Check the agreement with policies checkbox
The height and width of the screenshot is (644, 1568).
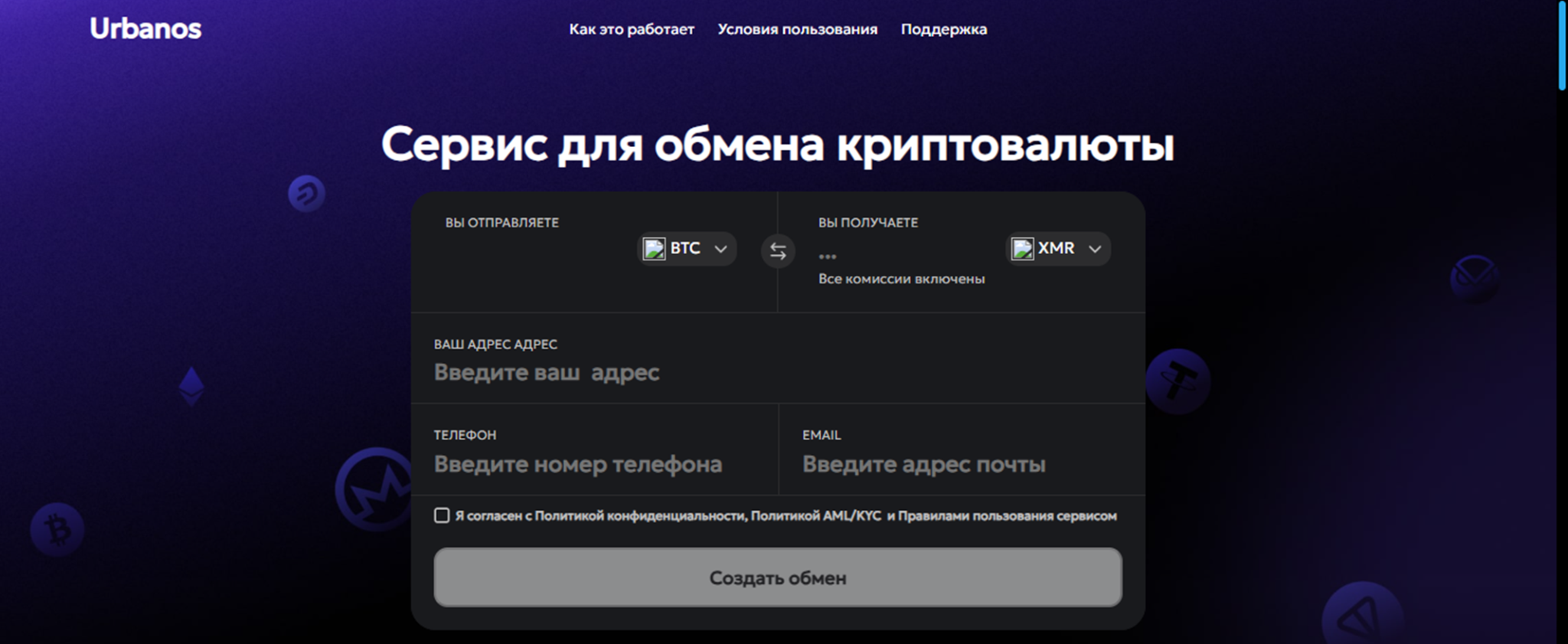[442, 515]
